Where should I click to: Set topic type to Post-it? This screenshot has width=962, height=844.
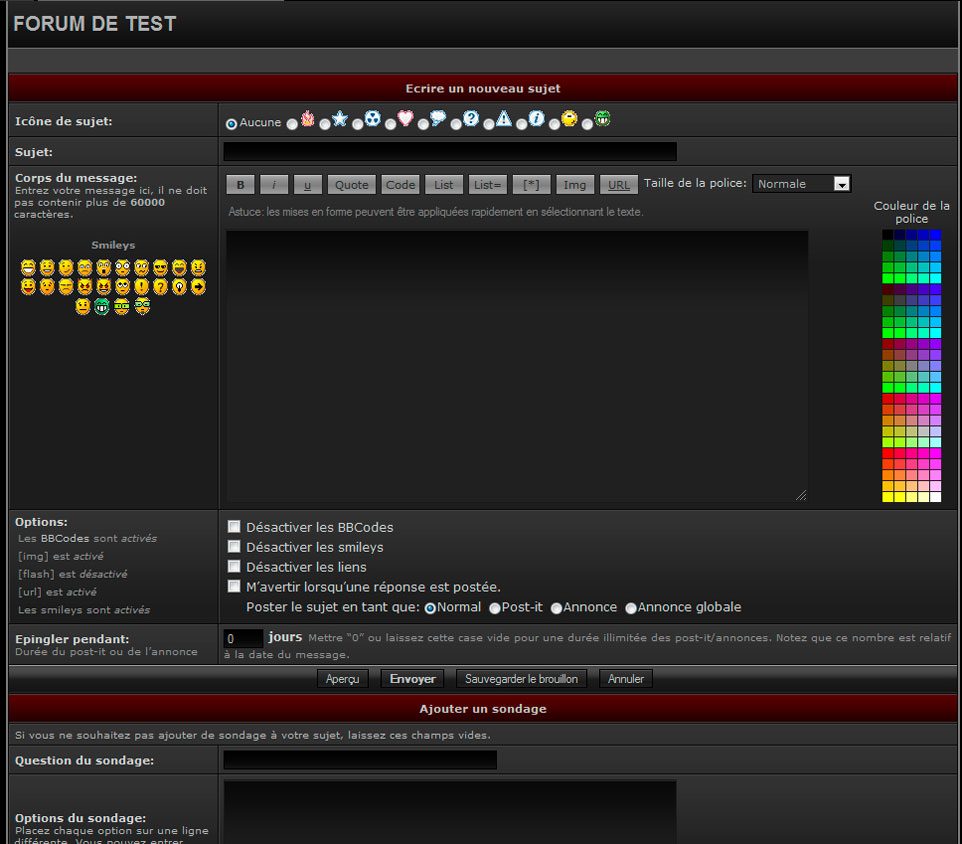click(495, 608)
